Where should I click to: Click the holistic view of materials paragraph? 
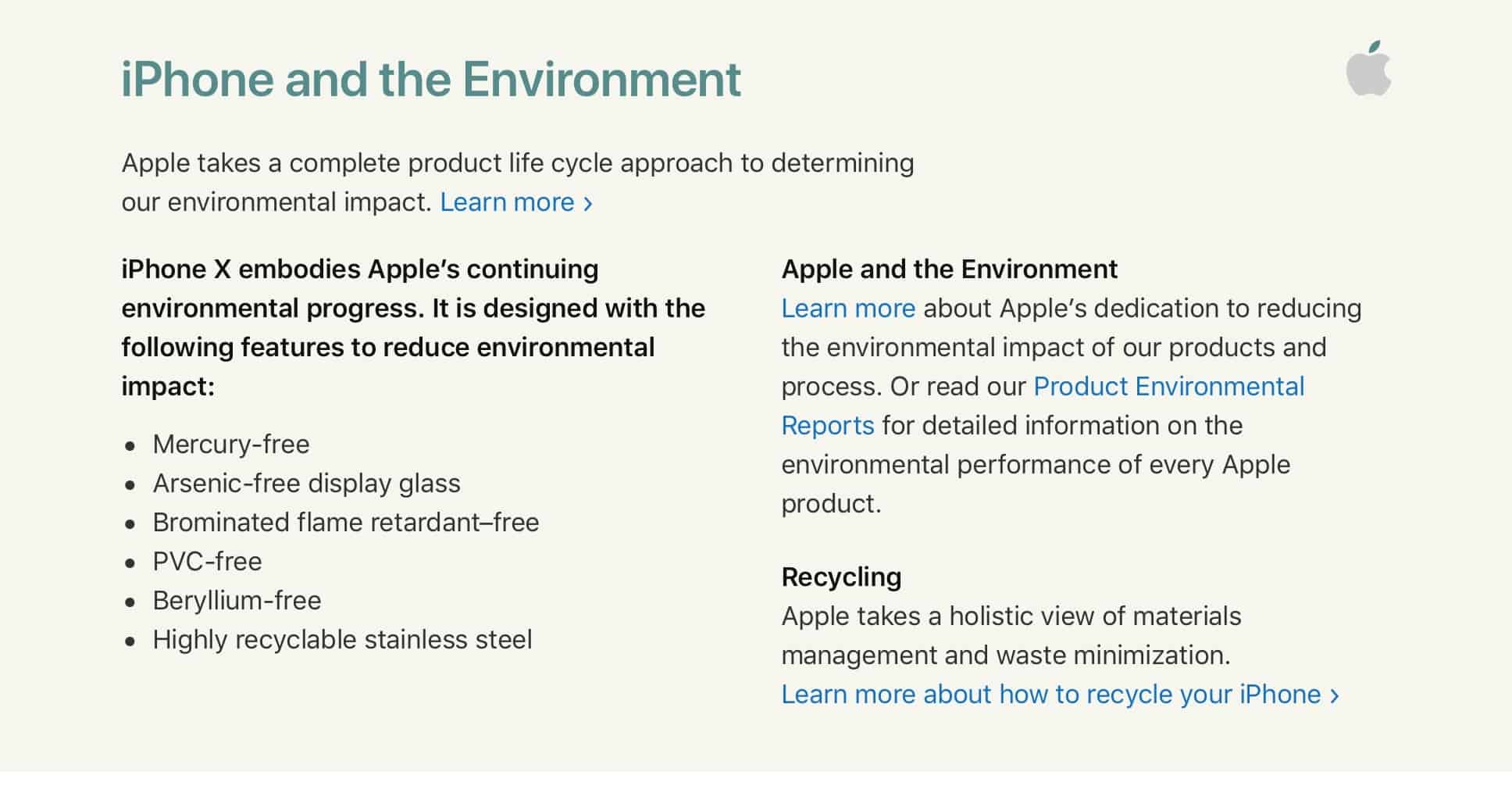(x=1011, y=636)
